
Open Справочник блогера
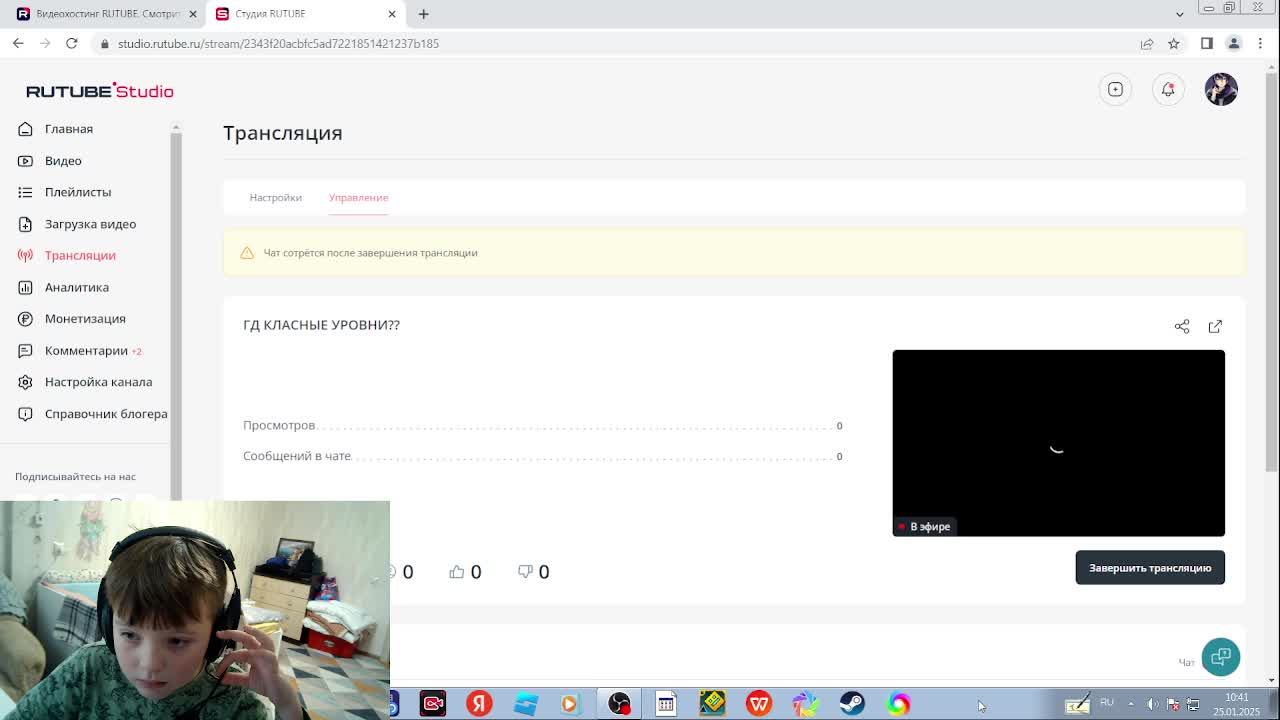click(x=106, y=414)
